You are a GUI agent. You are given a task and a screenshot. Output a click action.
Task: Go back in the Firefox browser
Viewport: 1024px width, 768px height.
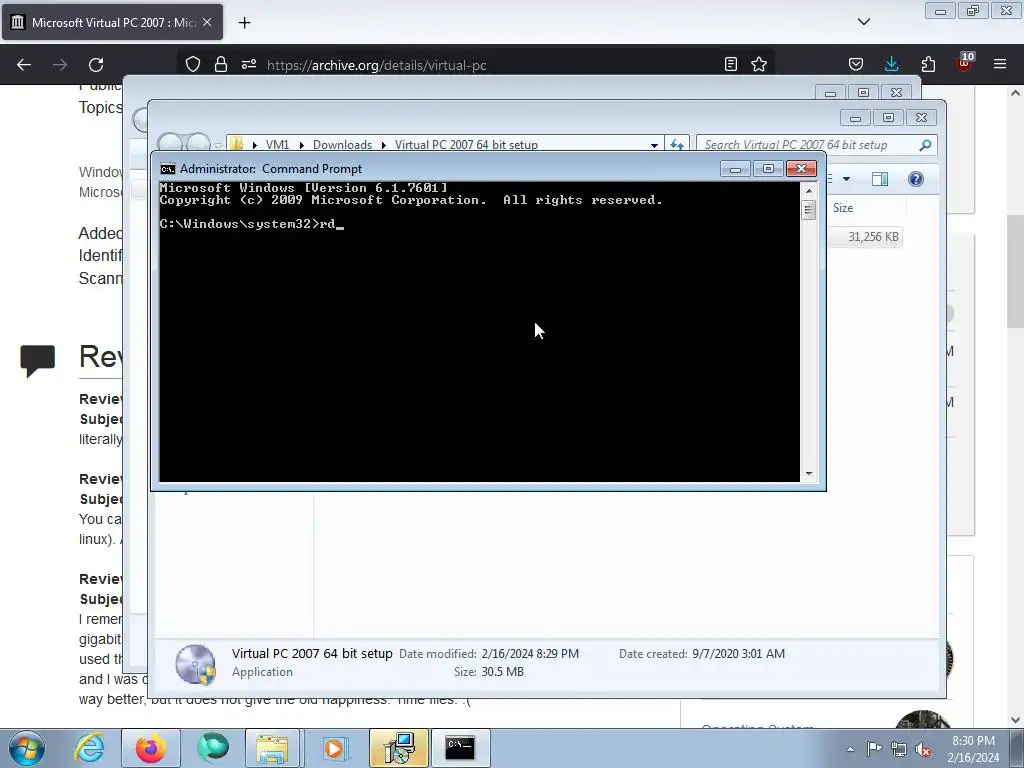coord(24,65)
